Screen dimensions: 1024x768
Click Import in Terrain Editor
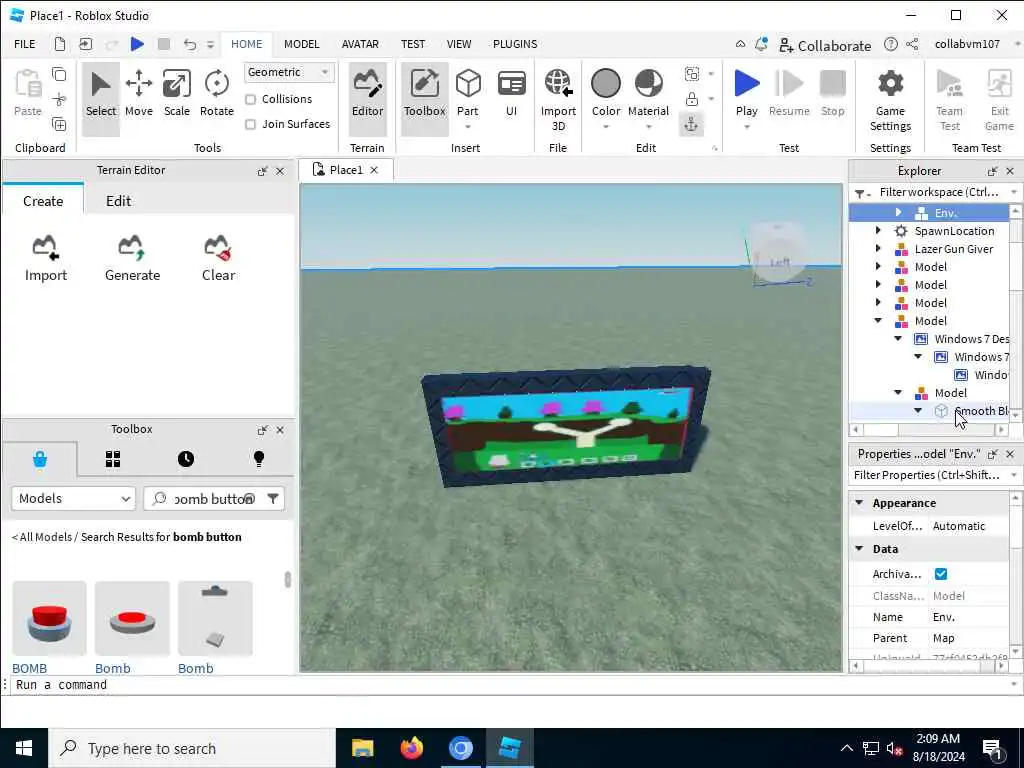tap(46, 258)
